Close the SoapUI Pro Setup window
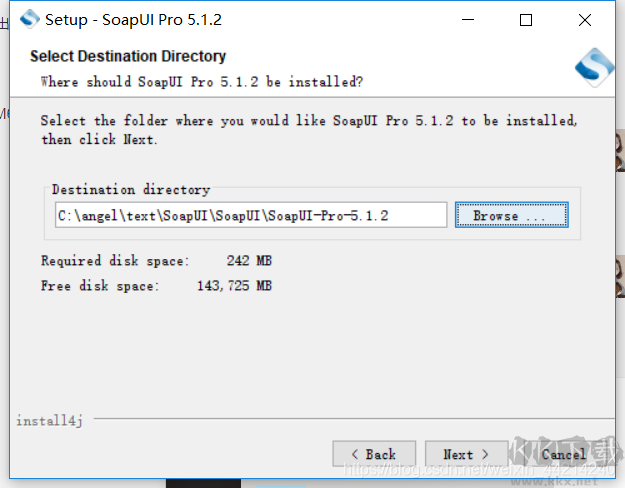Screen dimensions: 625x488 585,20
